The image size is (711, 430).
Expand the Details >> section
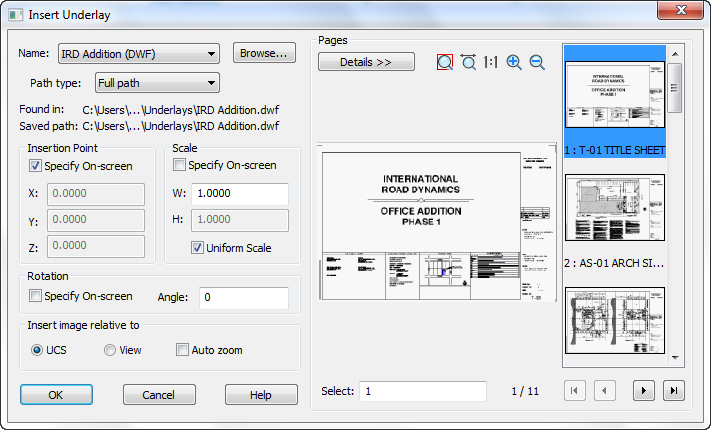(x=366, y=62)
